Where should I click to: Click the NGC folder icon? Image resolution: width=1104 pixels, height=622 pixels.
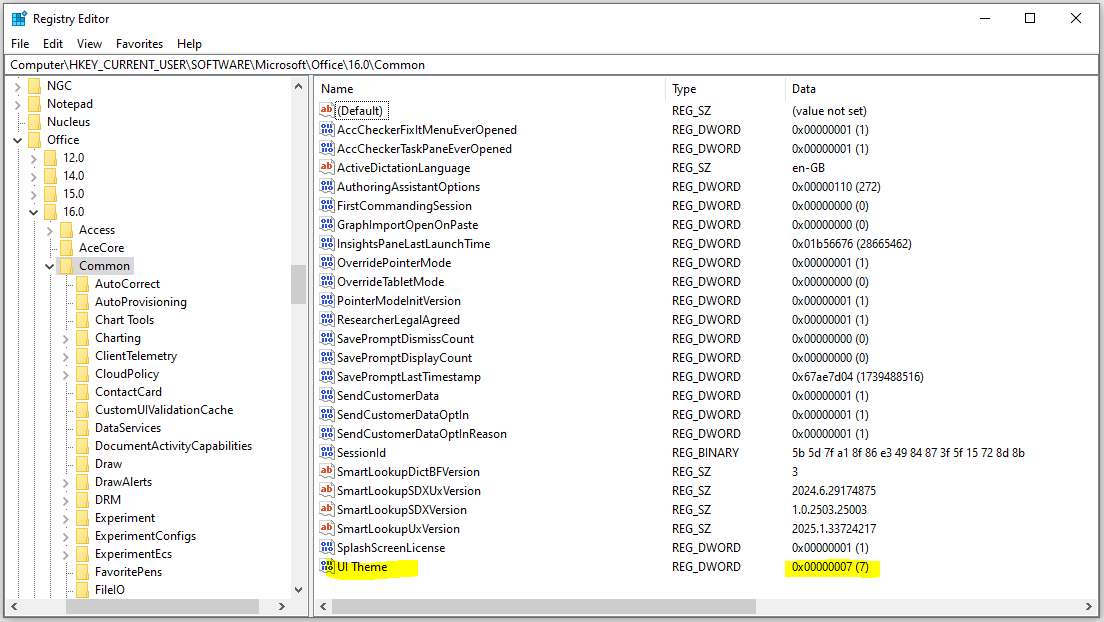coord(34,86)
